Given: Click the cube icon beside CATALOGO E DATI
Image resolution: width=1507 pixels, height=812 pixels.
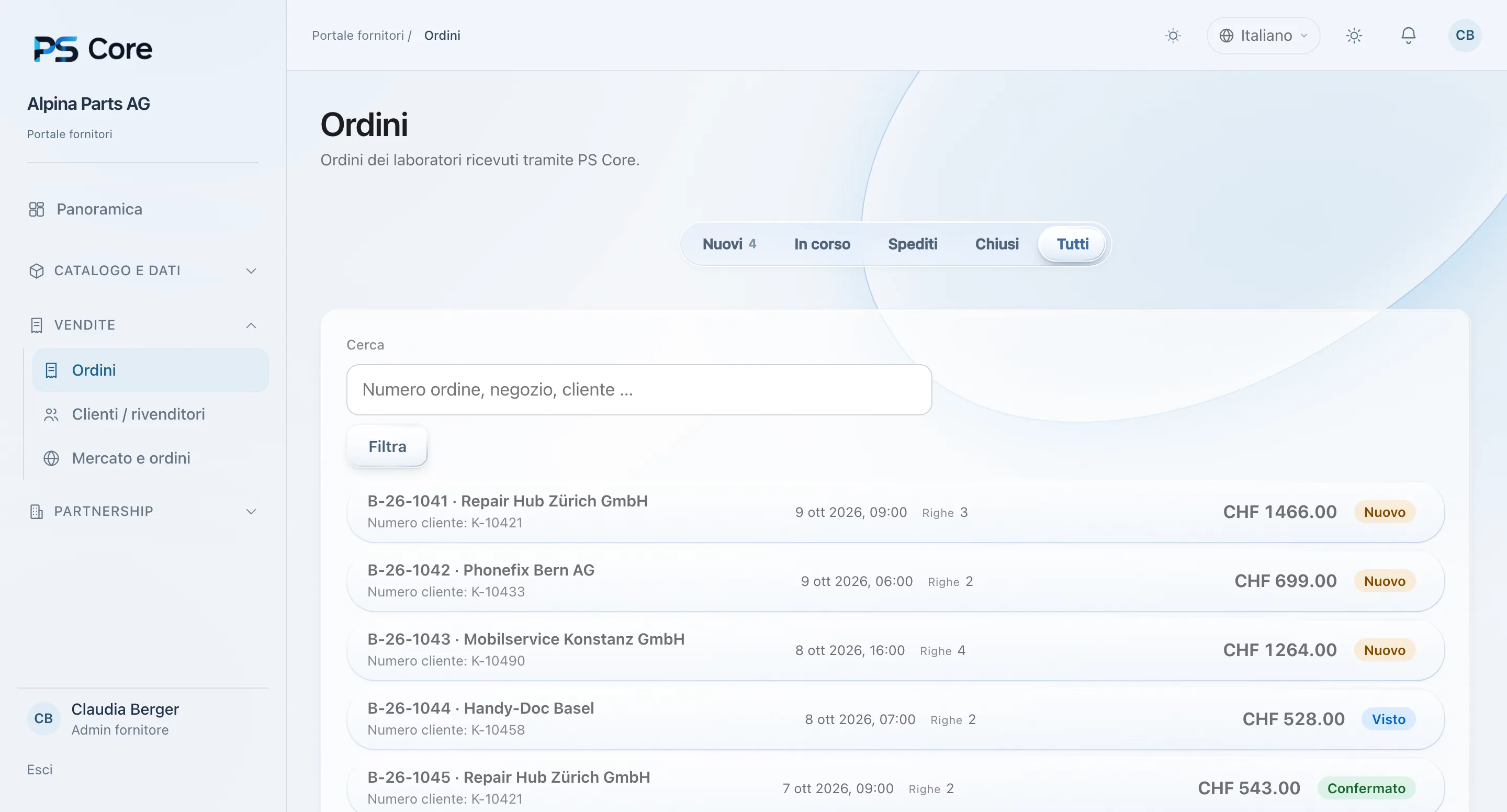Looking at the screenshot, I should click(36, 271).
